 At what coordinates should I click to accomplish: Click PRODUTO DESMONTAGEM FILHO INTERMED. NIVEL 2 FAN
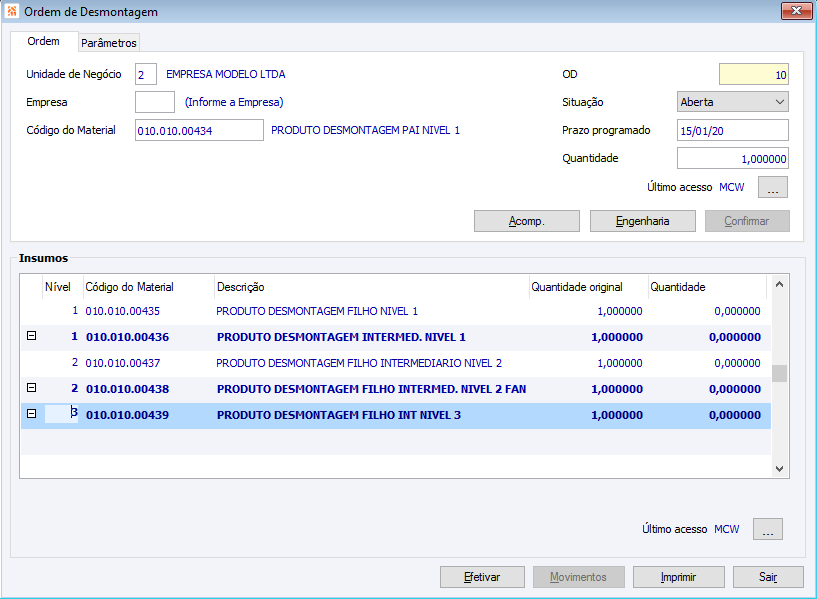coord(372,390)
